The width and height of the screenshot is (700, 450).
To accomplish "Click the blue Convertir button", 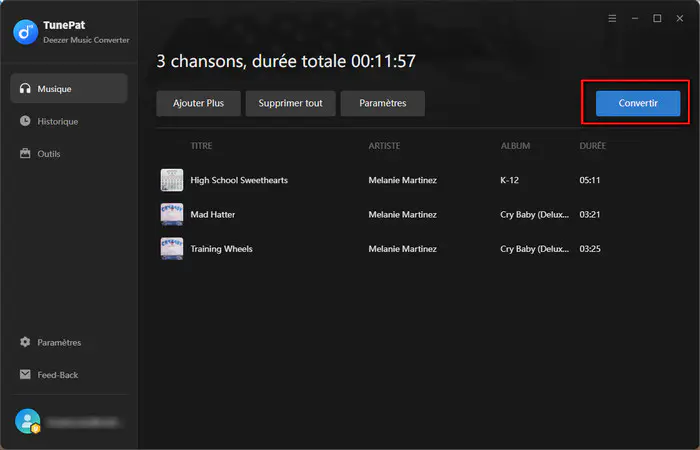I will (x=638, y=103).
